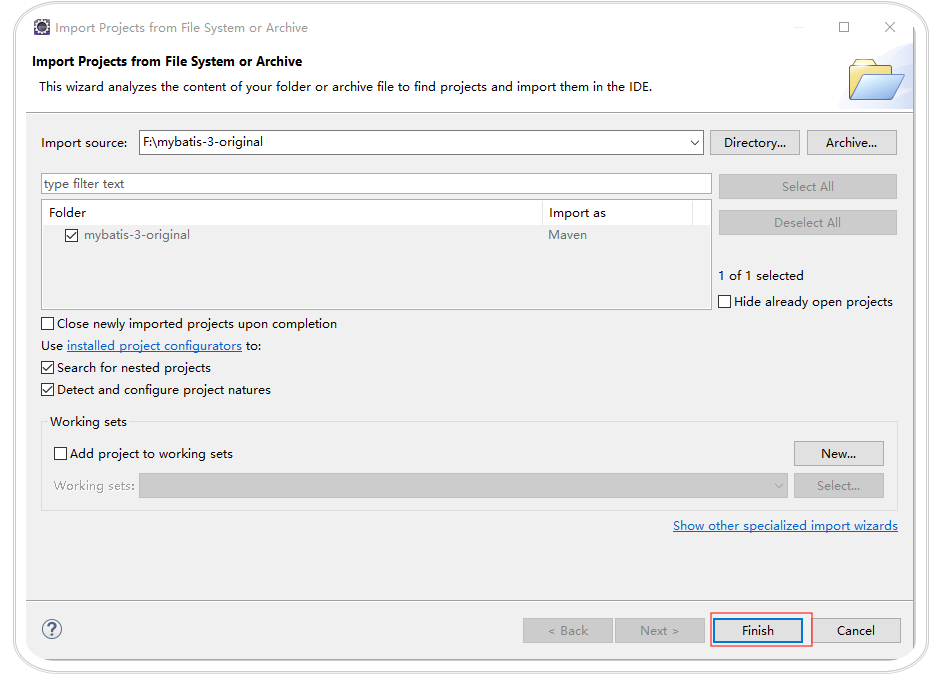The height and width of the screenshot is (681, 946).
Task: Click the Eclipse icon in title bar
Action: point(42,27)
